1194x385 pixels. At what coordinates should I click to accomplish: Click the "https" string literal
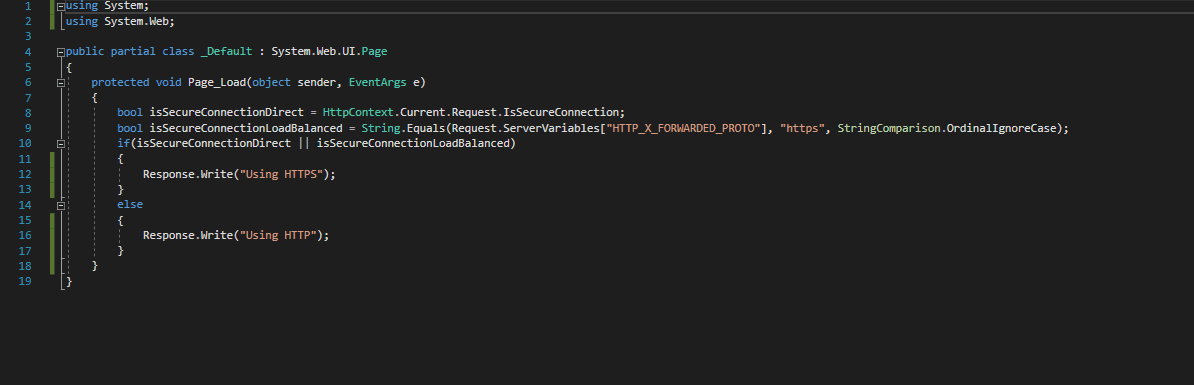point(803,128)
